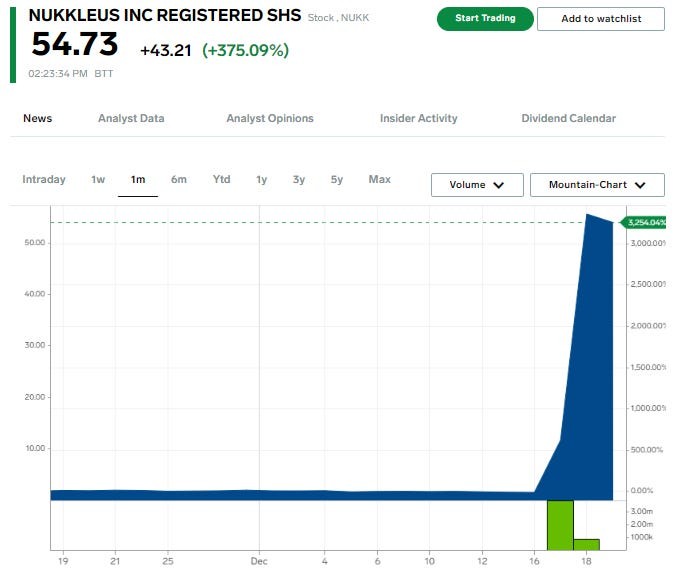Display the Max time range
Screen dimensions: 678x579
point(380,180)
